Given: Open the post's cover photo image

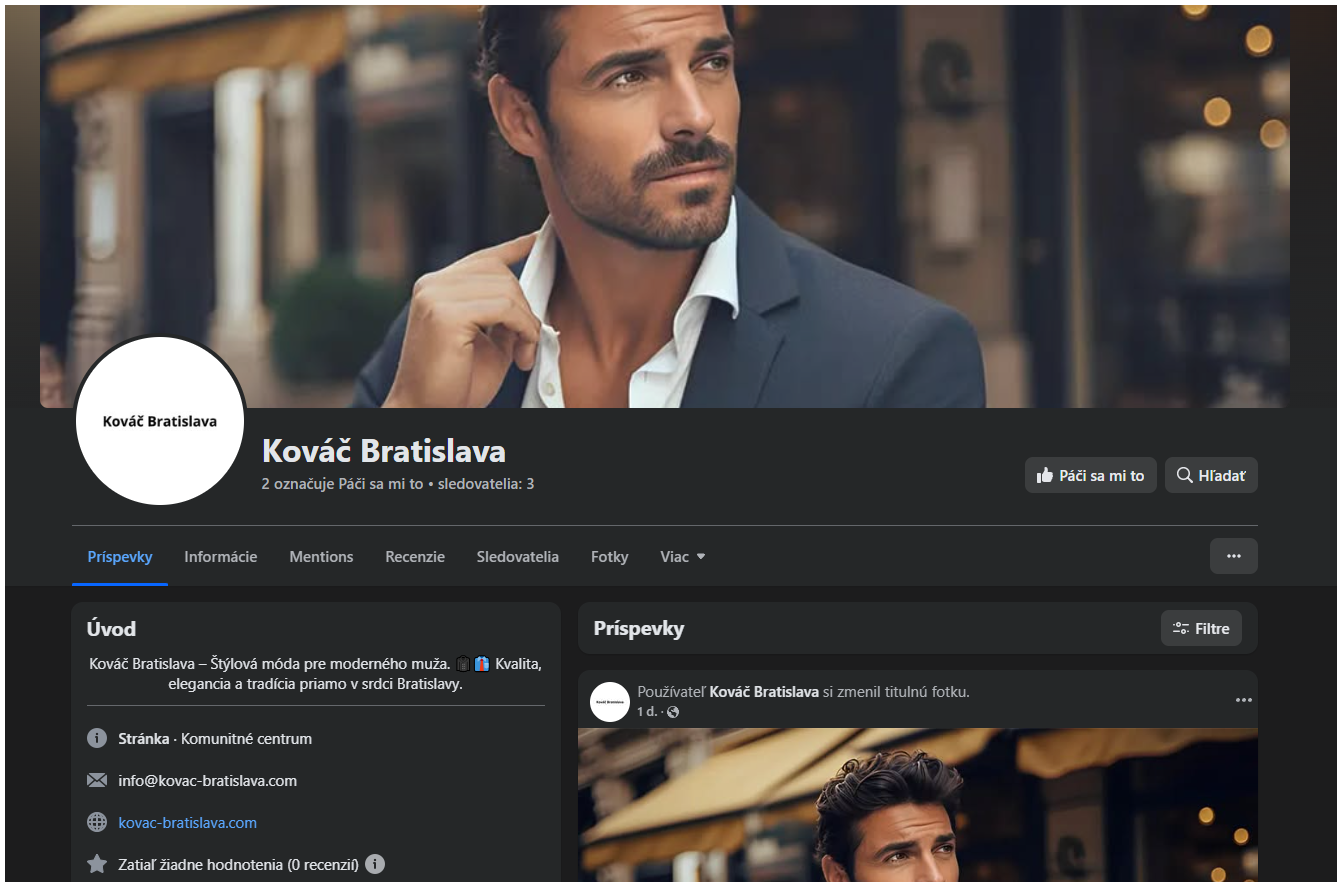Looking at the screenshot, I should click(x=918, y=807).
